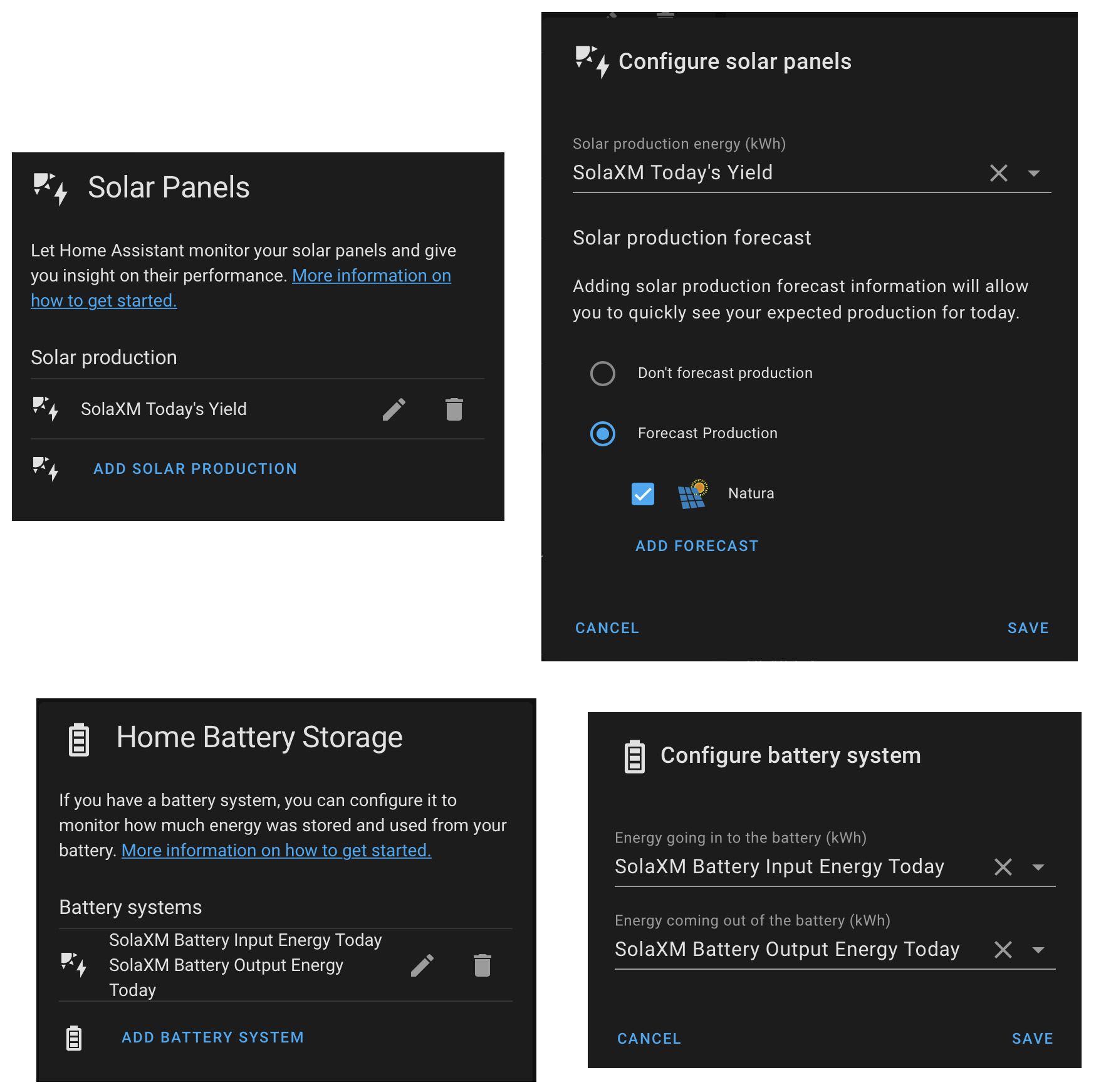Save the solar panels configuration
Screen dimensions: 1106x1092
1028,628
